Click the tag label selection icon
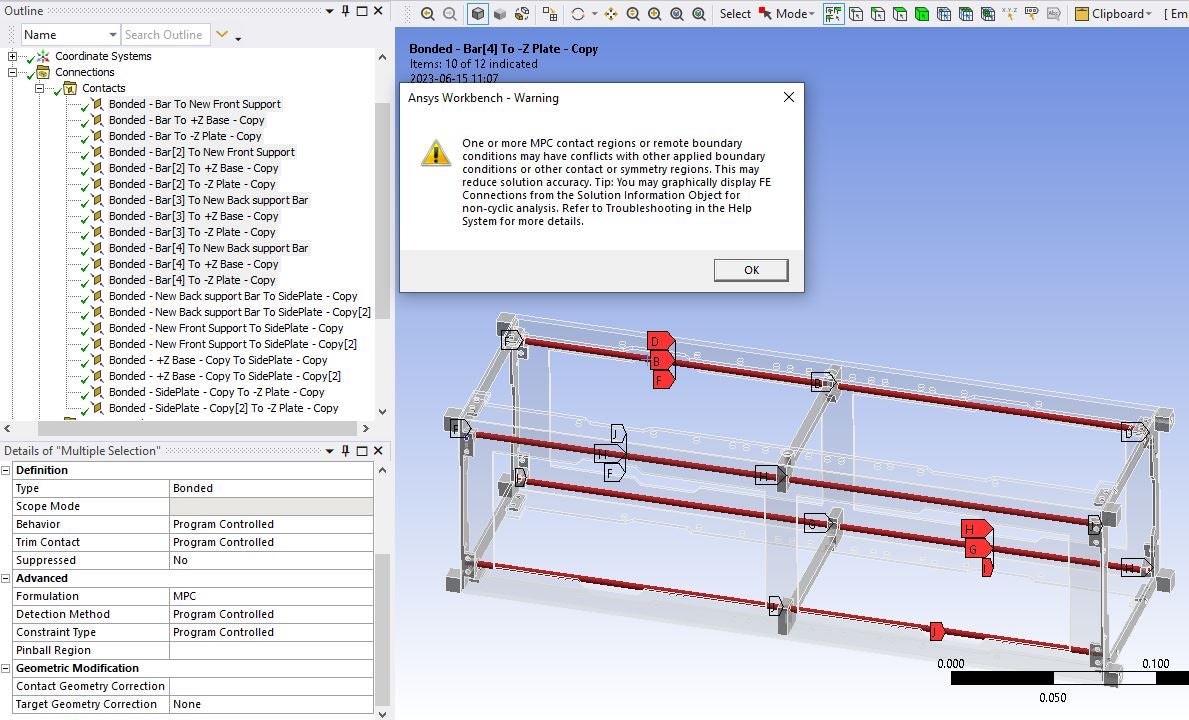The width and height of the screenshot is (1189, 720). pos(1032,14)
